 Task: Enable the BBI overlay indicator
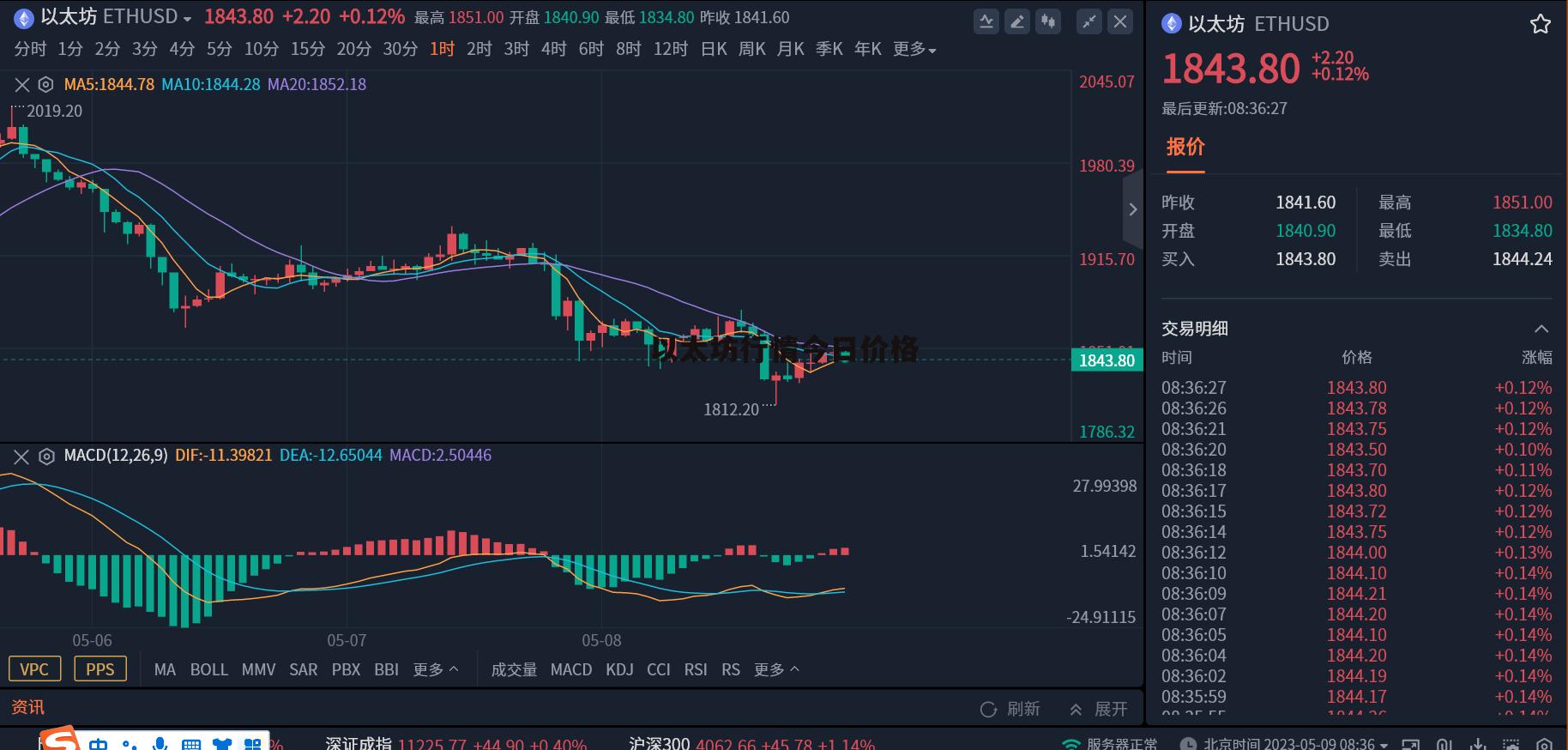[x=387, y=669]
